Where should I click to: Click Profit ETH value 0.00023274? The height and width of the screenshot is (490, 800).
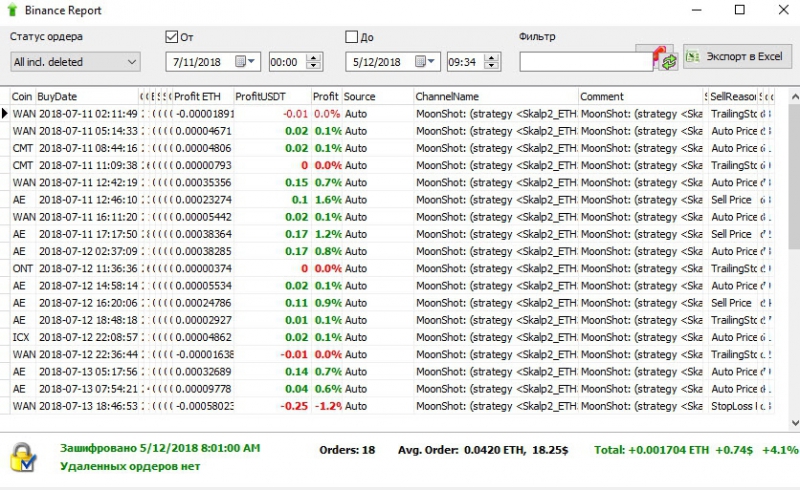[203, 200]
